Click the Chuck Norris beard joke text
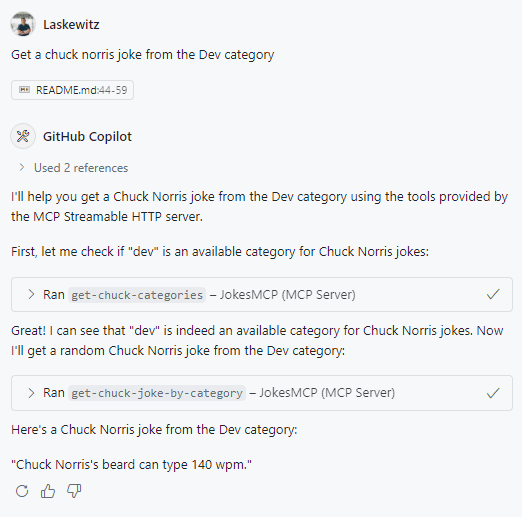 131,464
